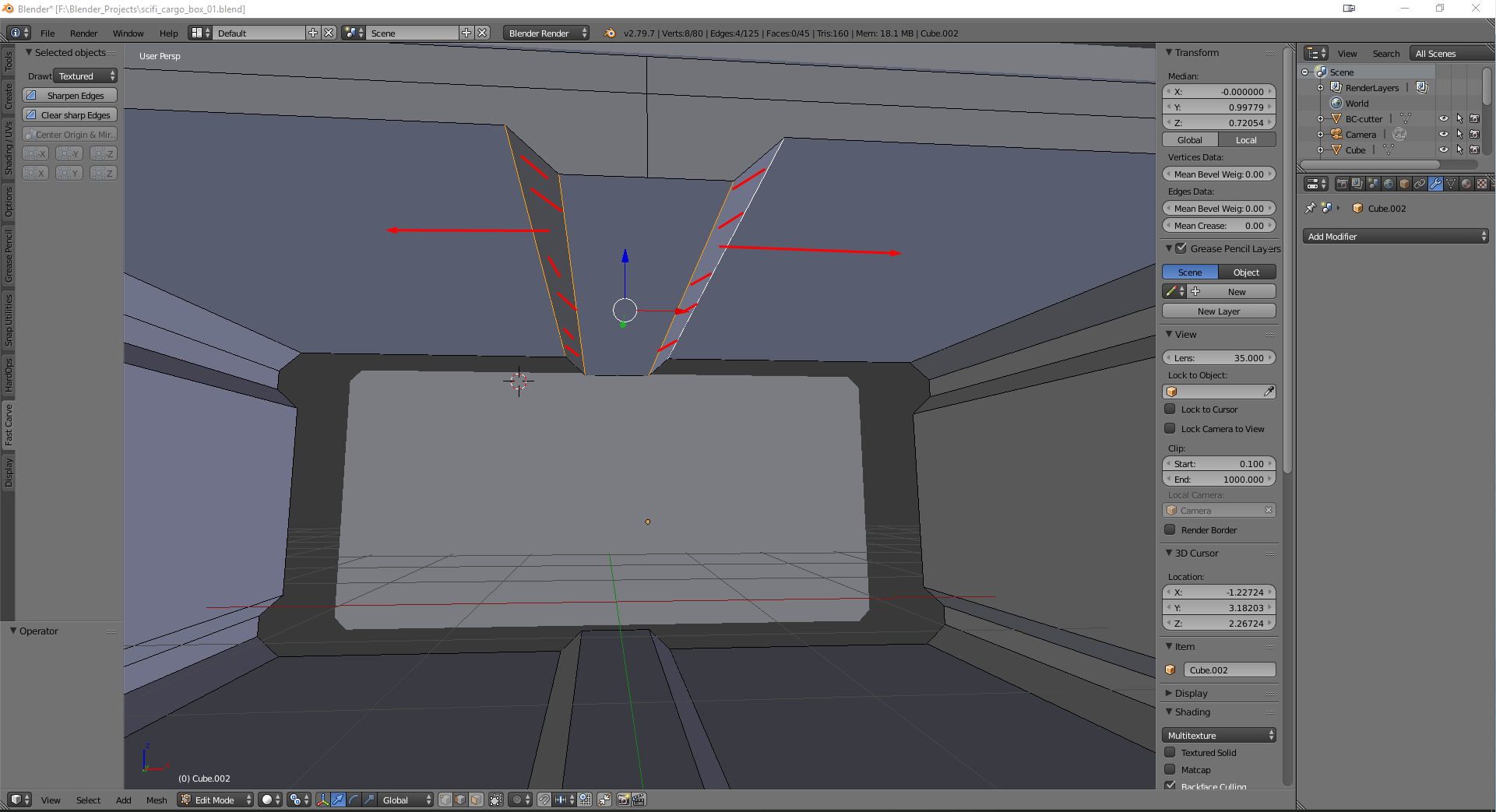Open the World properties tab

click(1389, 184)
